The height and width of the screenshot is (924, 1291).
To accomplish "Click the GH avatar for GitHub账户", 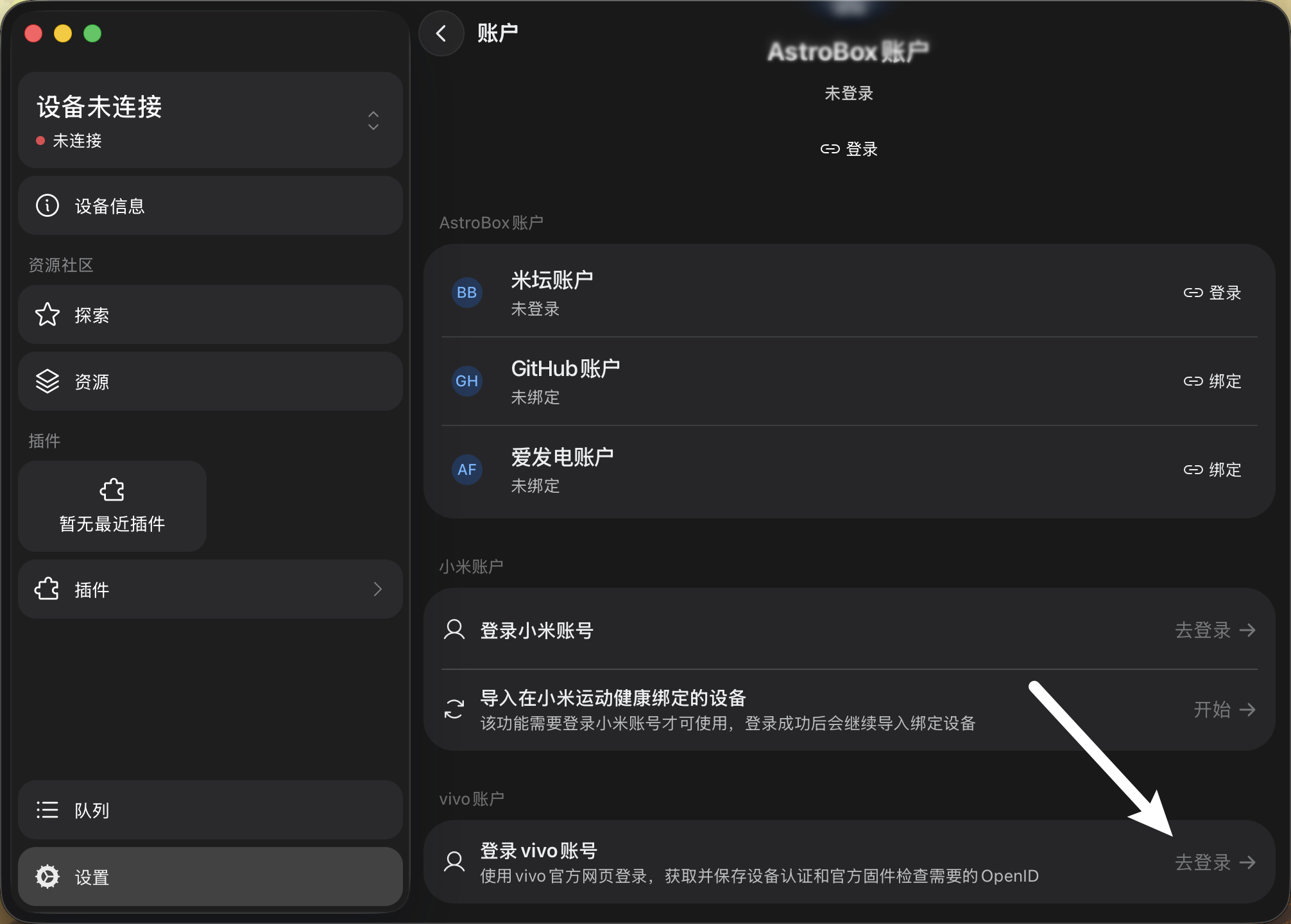I will (x=467, y=381).
